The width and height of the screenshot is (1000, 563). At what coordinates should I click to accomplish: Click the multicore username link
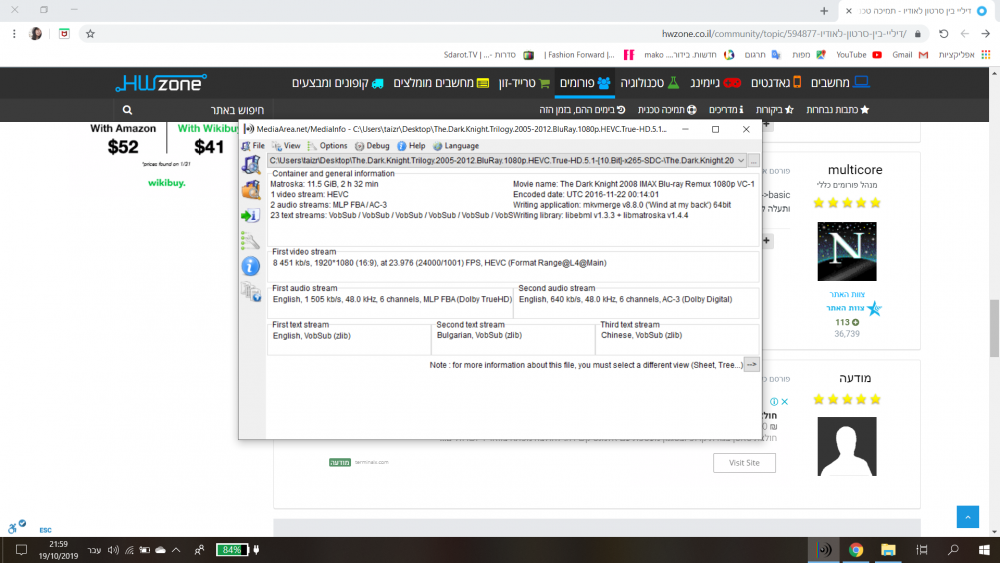point(855,170)
